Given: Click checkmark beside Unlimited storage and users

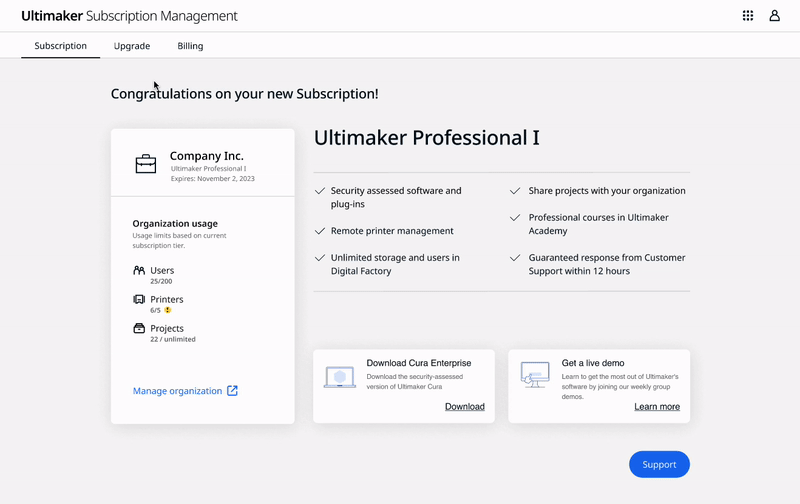Looking at the screenshot, I should click(320, 258).
